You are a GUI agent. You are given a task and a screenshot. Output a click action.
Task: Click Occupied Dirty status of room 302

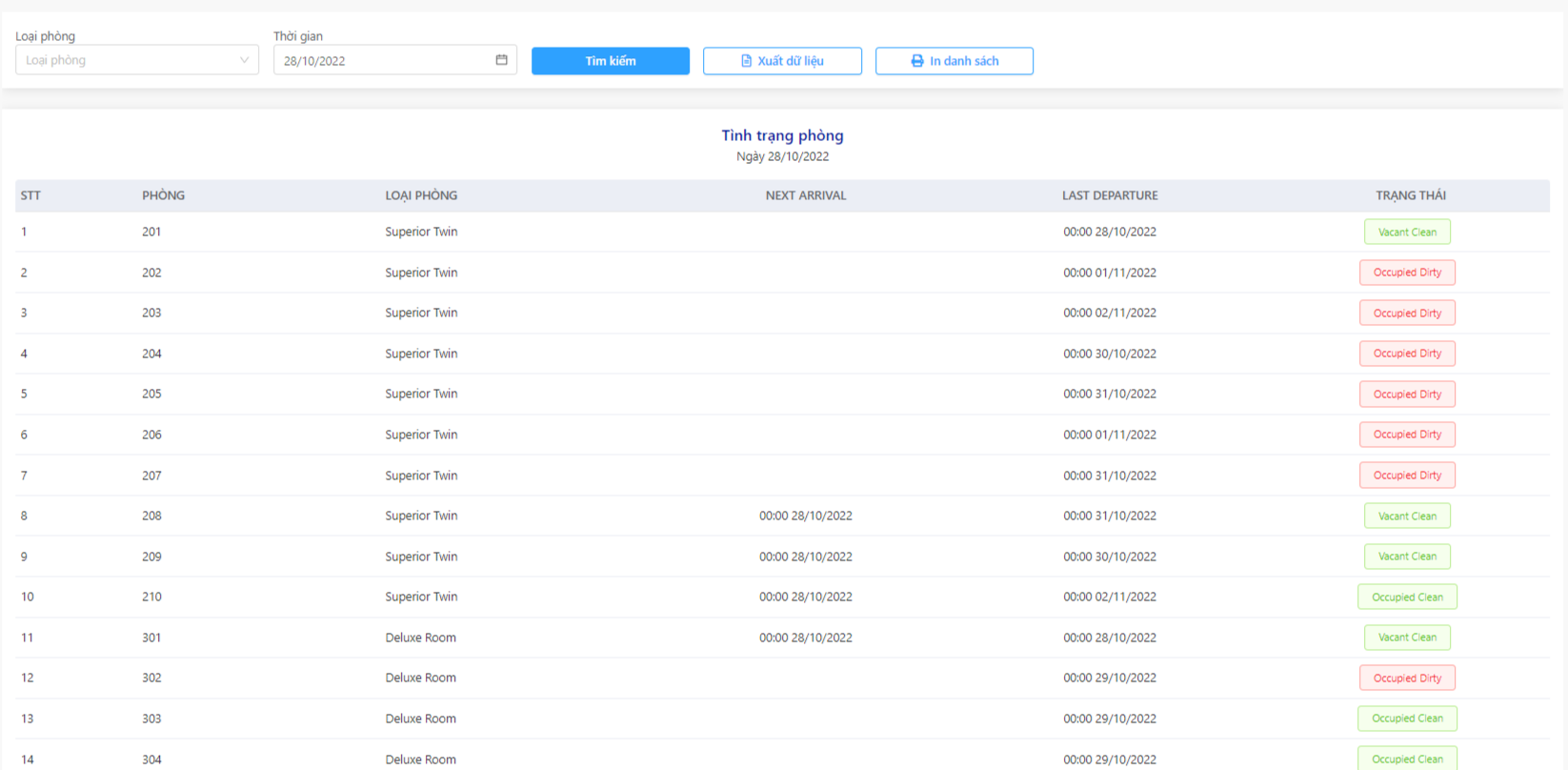click(x=1407, y=678)
